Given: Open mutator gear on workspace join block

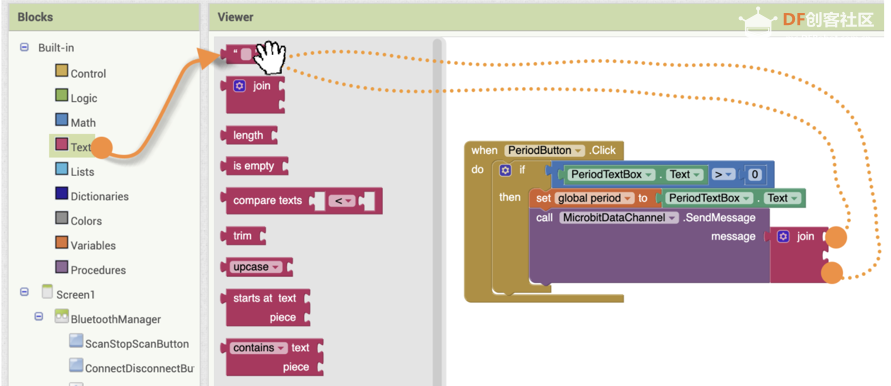Looking at the screenshot, I should pyautogui.click(x=783, y=236).
